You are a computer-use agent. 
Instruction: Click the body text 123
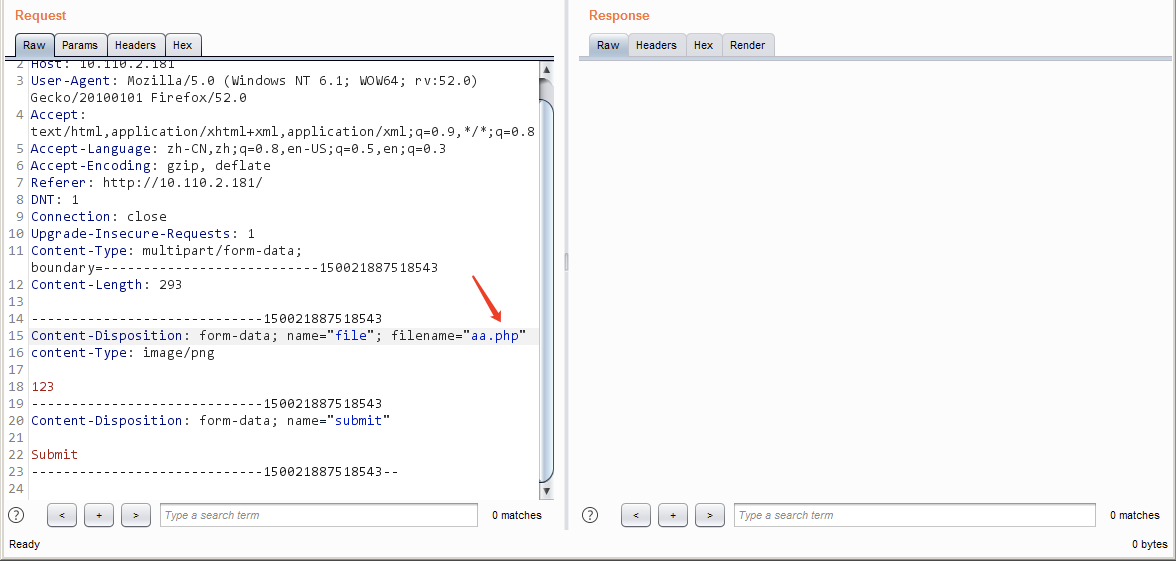(x=43, y=386)
